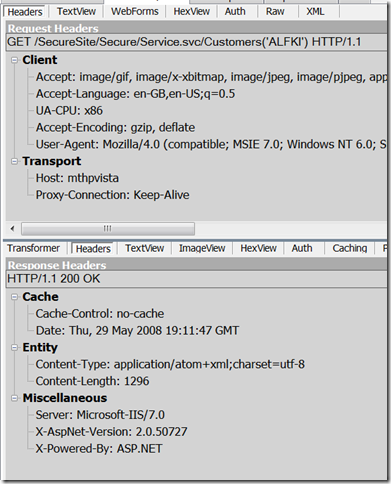This screenshot has height=484, width=391.
Task: Click the Request Headers section title
Action: pos(53,28)
